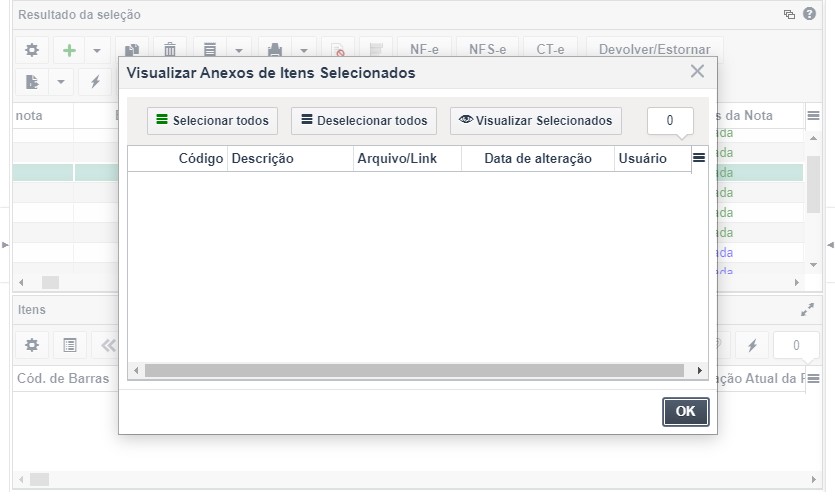
Task: Click dialog scrollbar left arrow
Action: coord(136,371)
